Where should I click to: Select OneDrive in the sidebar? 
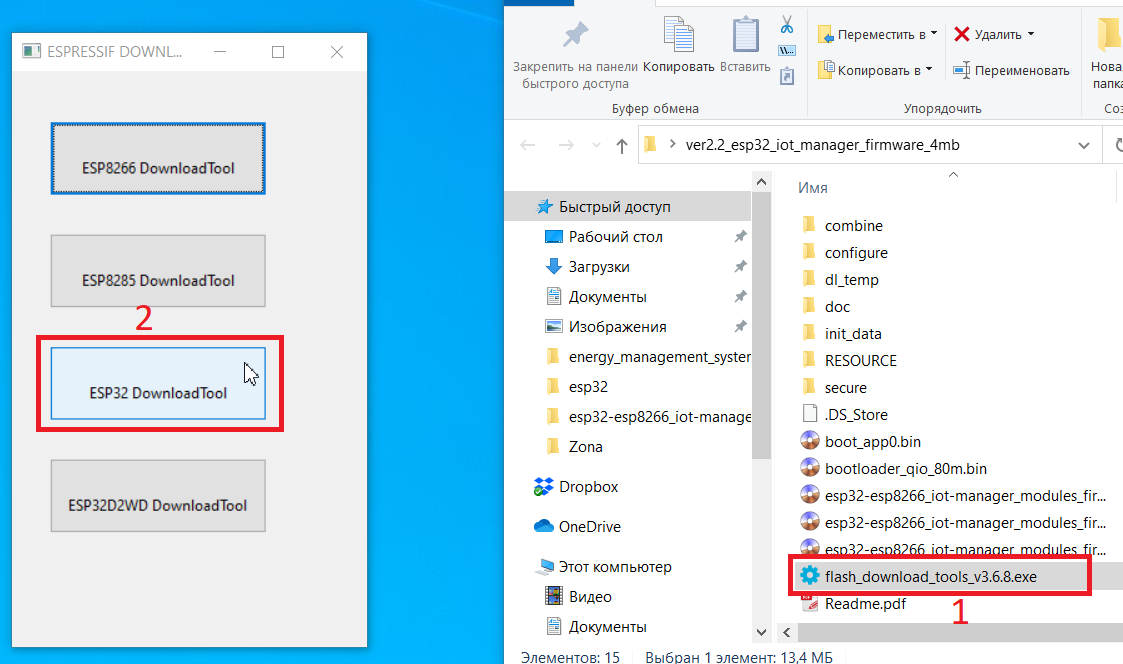[589, 527]
